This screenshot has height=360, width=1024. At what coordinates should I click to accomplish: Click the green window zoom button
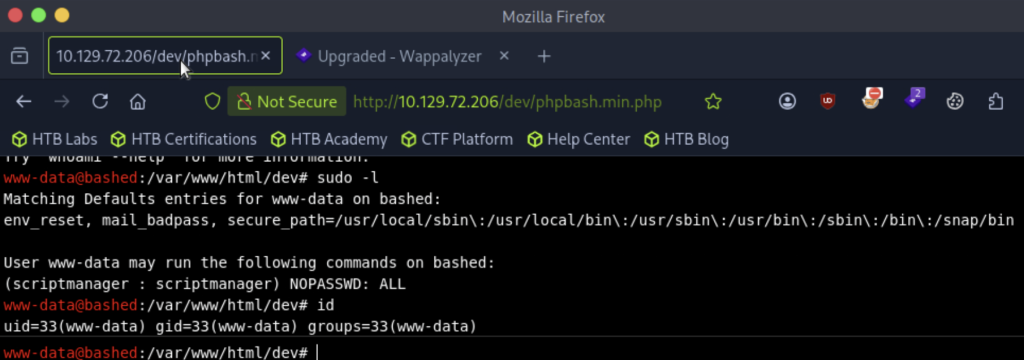pos(39,15)
